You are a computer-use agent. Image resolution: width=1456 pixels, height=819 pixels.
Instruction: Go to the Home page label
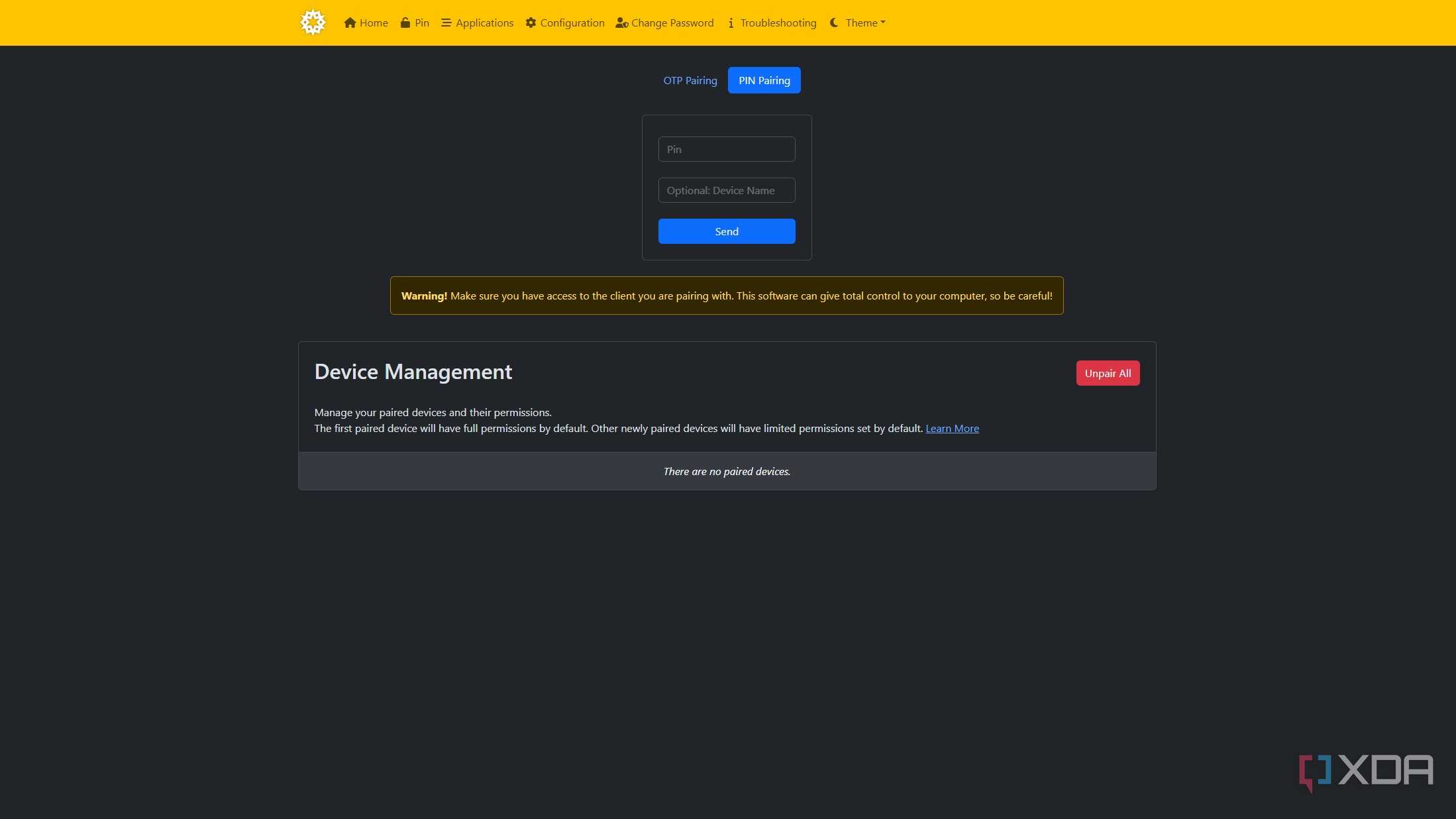pyautogui.click(x=374, y=23)
